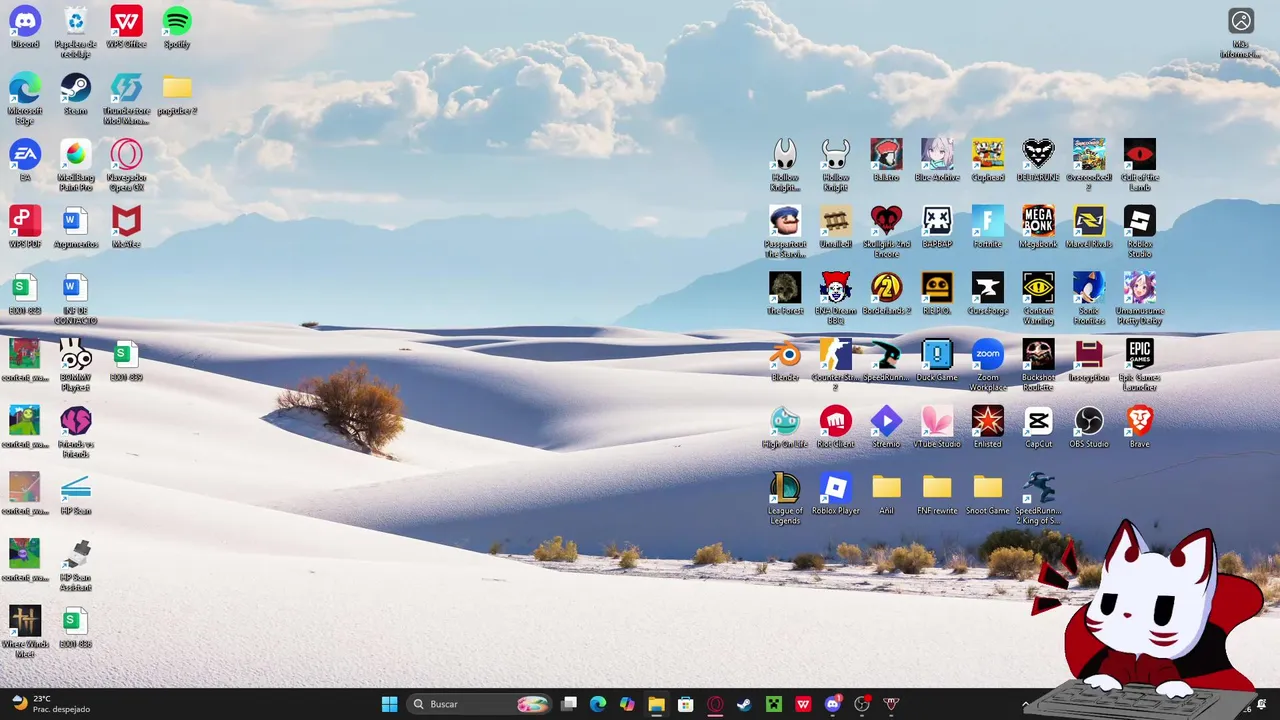The image size is (1280, 720).
Task: Open the weather widget showing 23°C
Action: pyautogui.click(x=50, y=704)
